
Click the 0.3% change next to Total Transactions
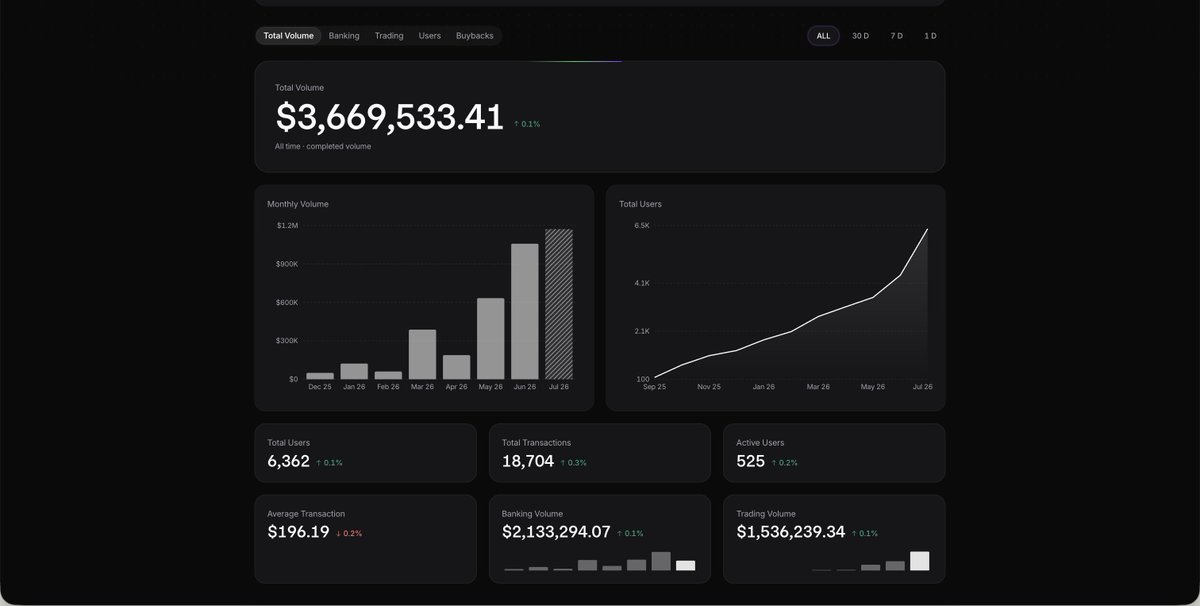(574, 463)
